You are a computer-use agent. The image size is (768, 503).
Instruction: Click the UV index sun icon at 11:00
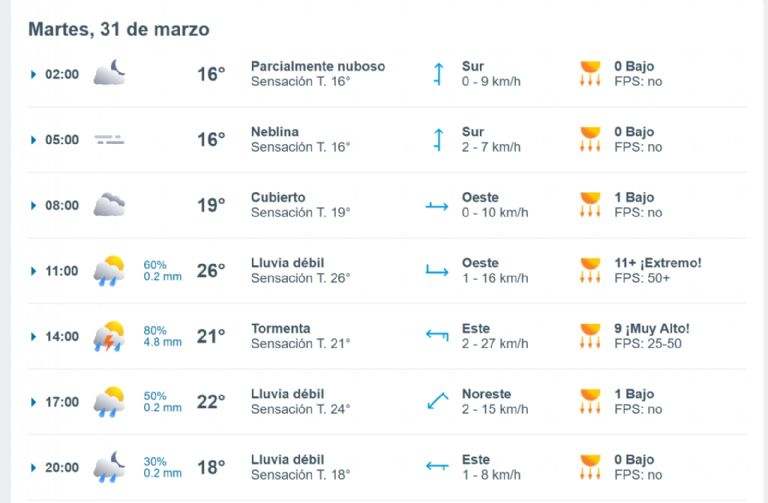pyautogui.click(x=590, y=270)
